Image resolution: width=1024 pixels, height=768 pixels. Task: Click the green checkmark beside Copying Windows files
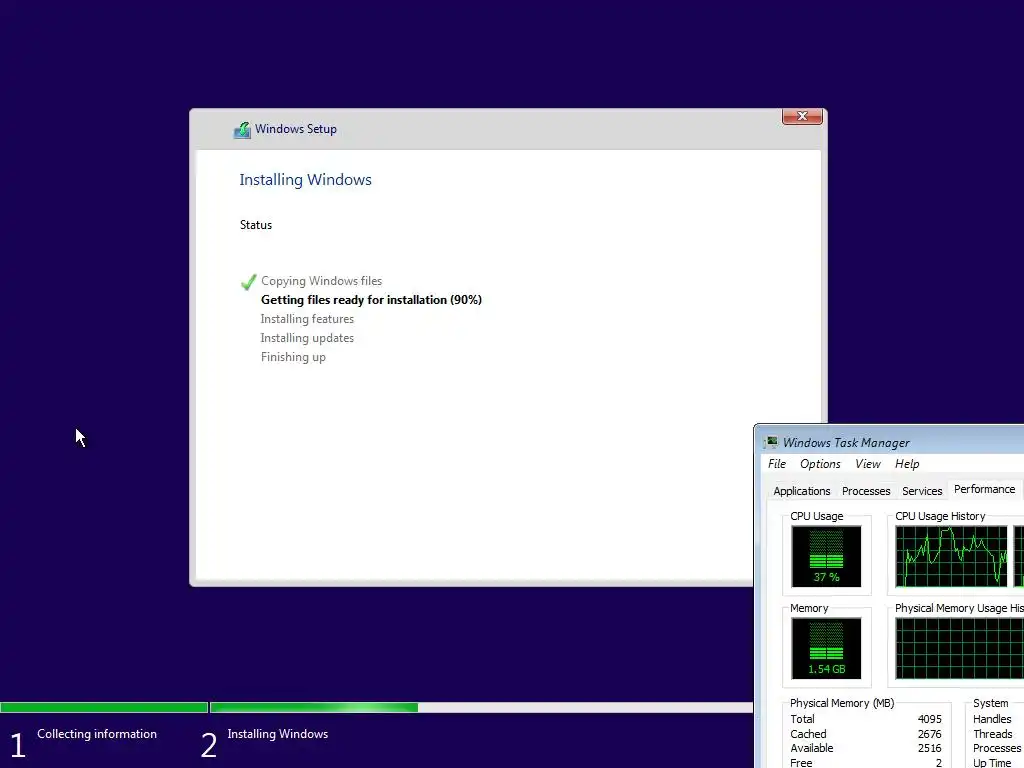248,281
